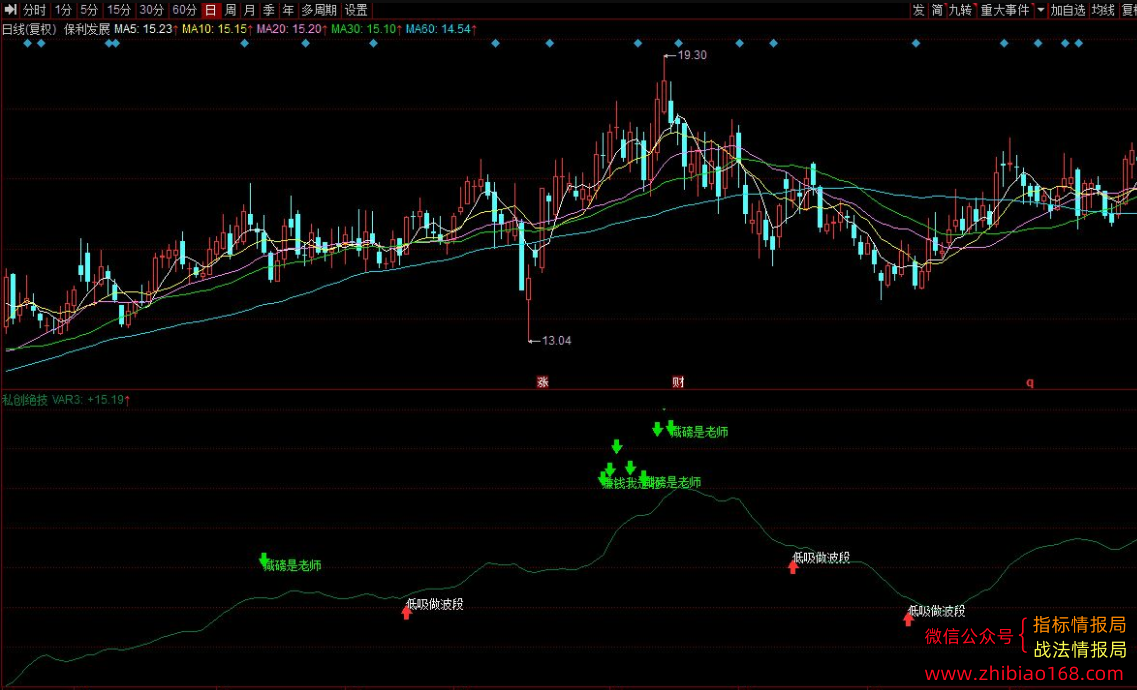Click the red q marker on timeline
Screen dimensions: 1137x690
[x=1030, y=383]
